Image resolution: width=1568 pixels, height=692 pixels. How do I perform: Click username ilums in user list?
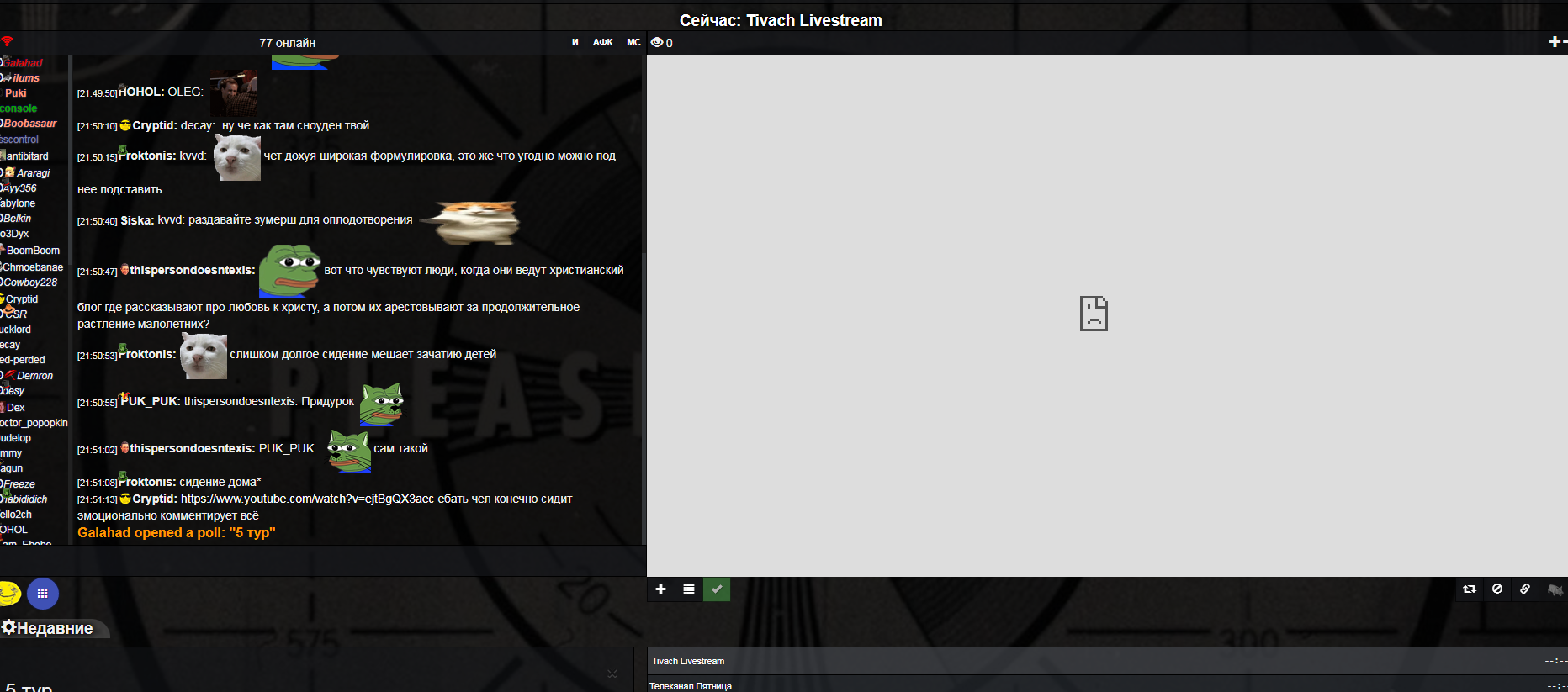(26, 78)
